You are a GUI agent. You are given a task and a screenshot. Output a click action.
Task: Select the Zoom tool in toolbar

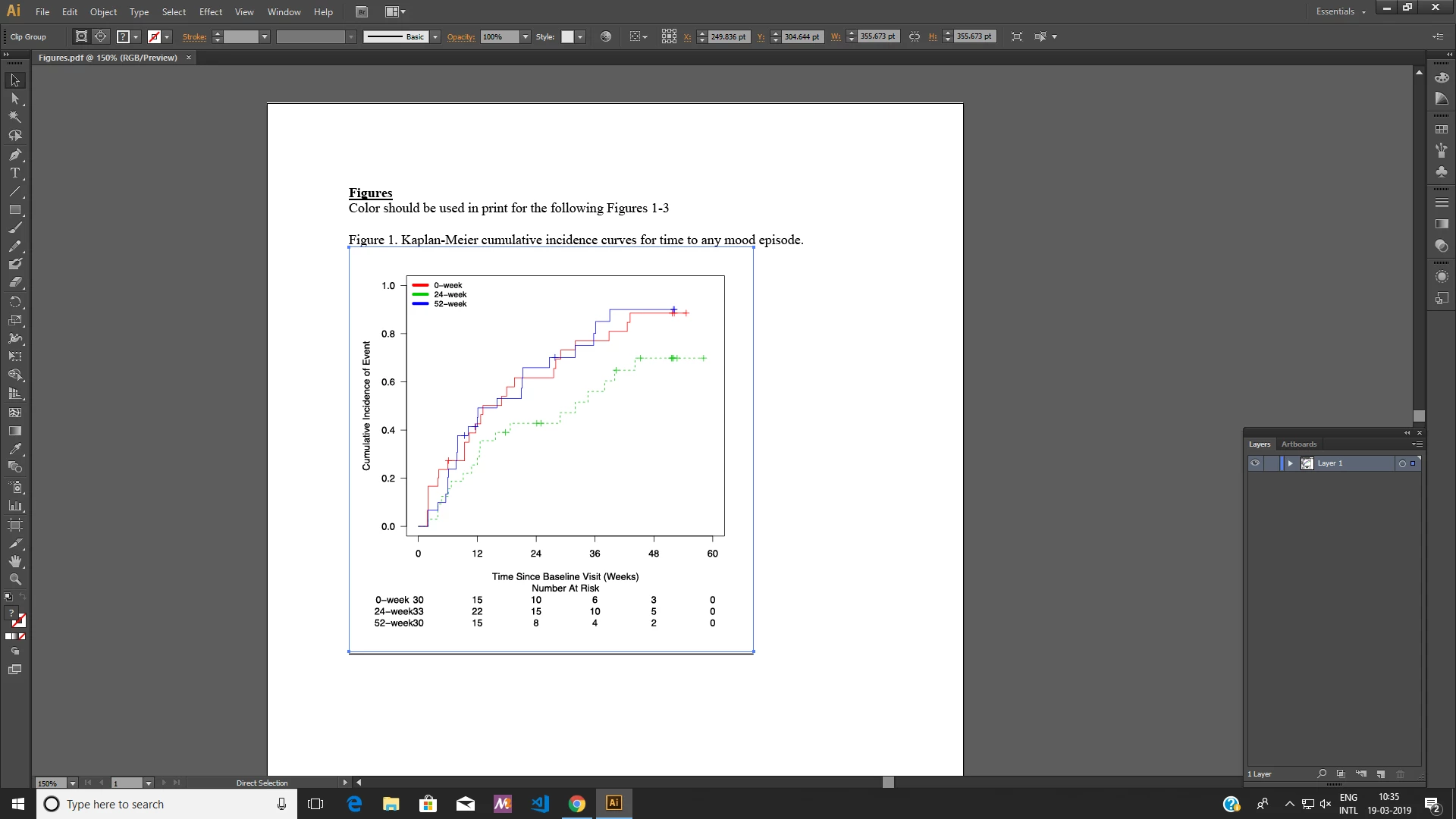[x=14, y=579]
